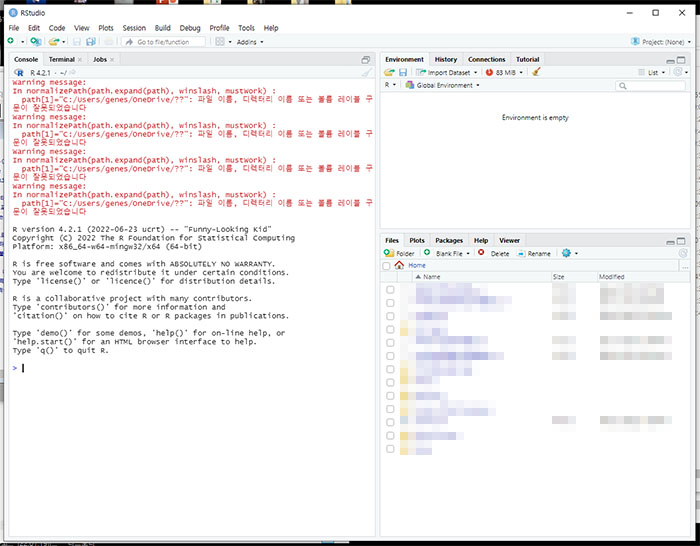Expand the open recent files dropdown arrow
The width and height of the screenshot is (700, 546).
(x=64, y=42)
